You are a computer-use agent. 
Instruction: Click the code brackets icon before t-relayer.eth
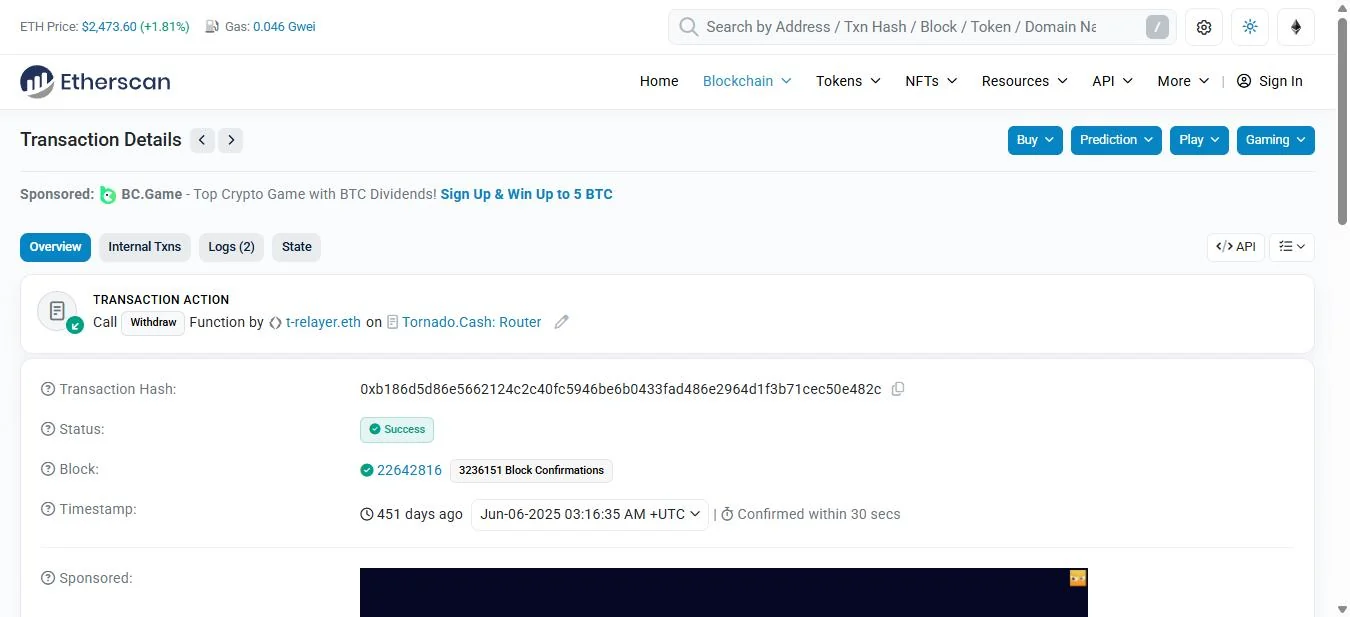[275, 322]
